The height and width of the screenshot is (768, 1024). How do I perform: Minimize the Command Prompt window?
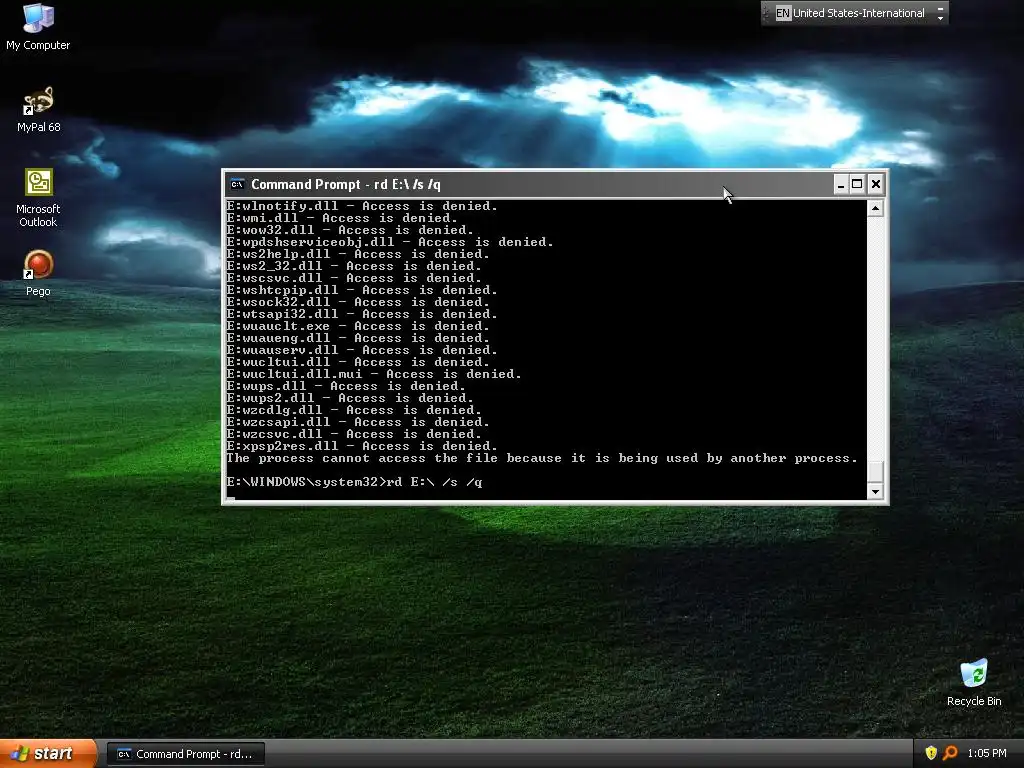coord(840,184)
